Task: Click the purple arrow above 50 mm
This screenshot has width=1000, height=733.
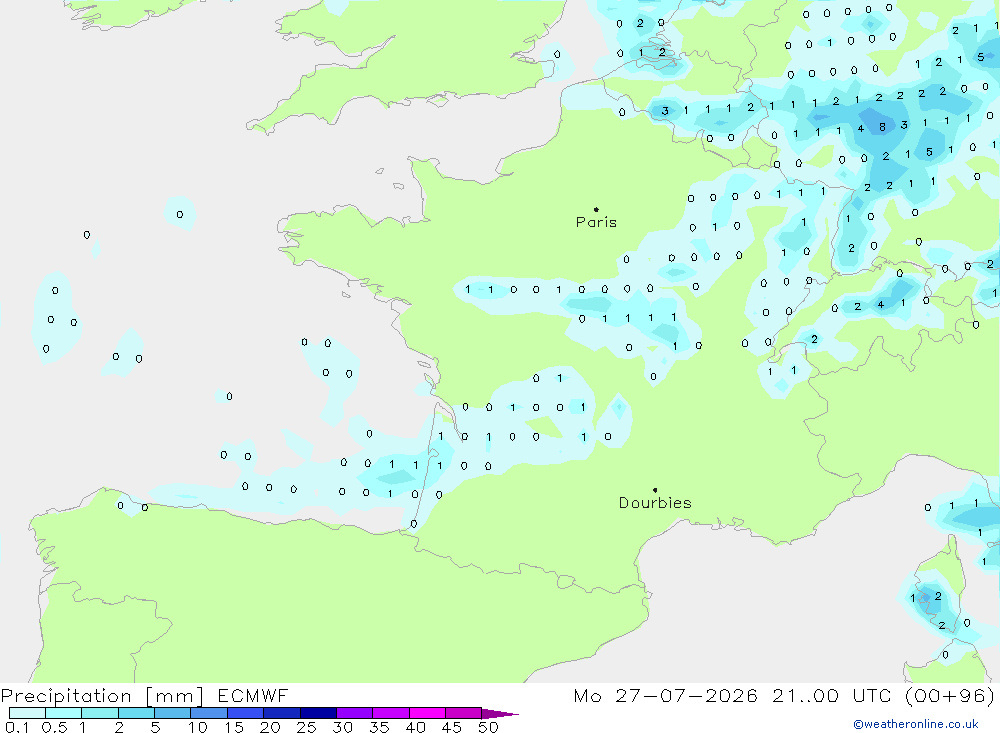Action: (x=499, y=714)
